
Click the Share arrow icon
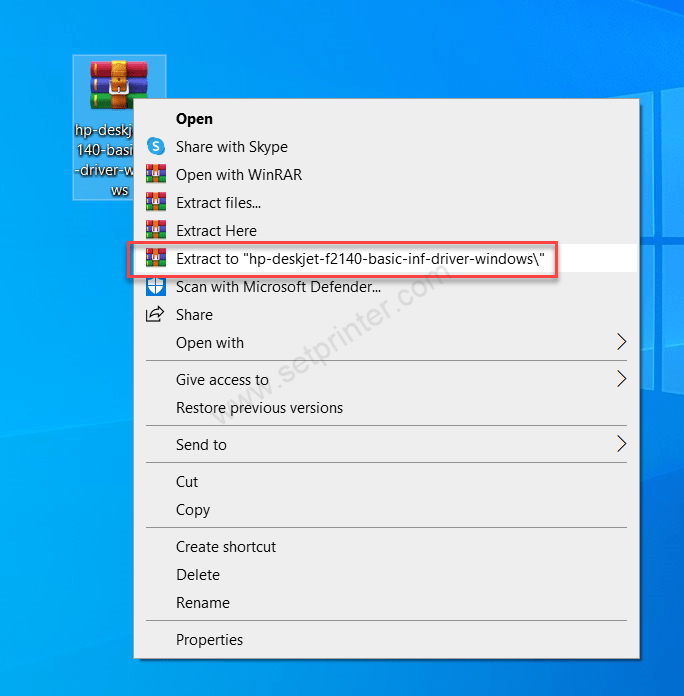click(155, 314)
